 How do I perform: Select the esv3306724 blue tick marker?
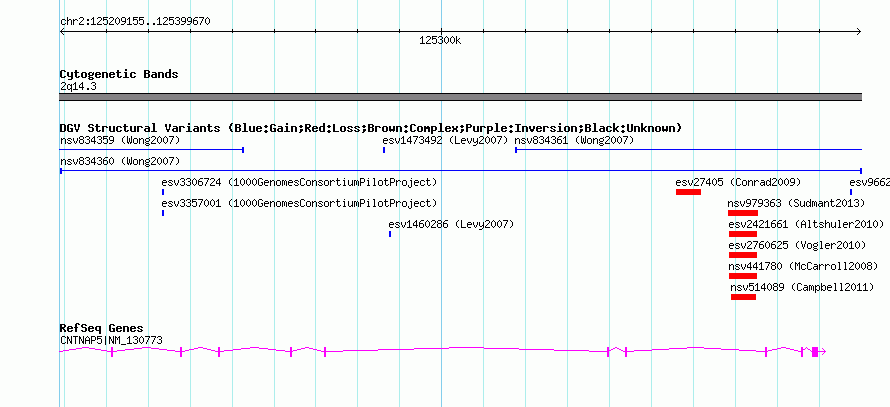[x=163, y=192]
